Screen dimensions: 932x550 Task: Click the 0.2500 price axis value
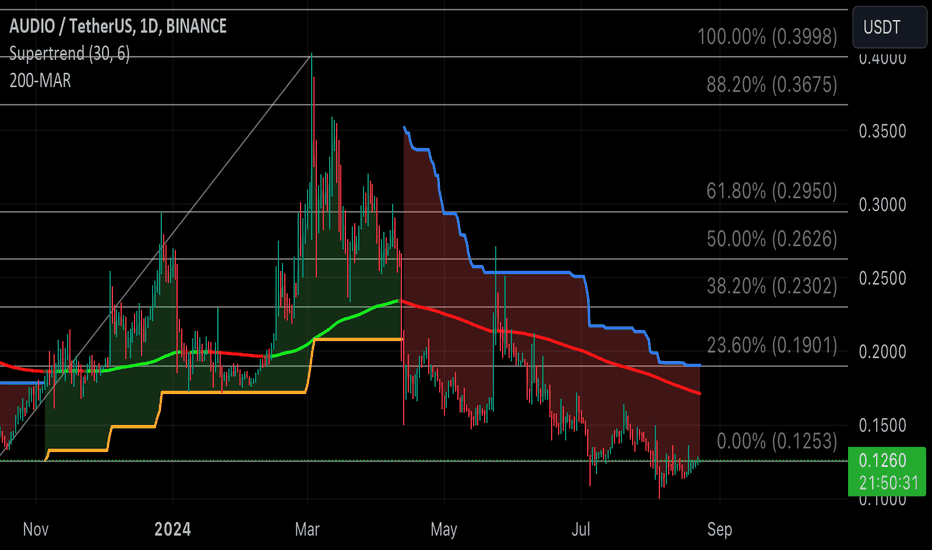[883, 278]
